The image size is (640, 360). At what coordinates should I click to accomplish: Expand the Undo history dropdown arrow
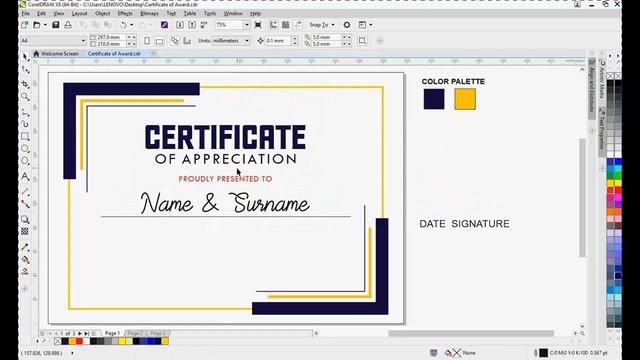pos(131,25)
